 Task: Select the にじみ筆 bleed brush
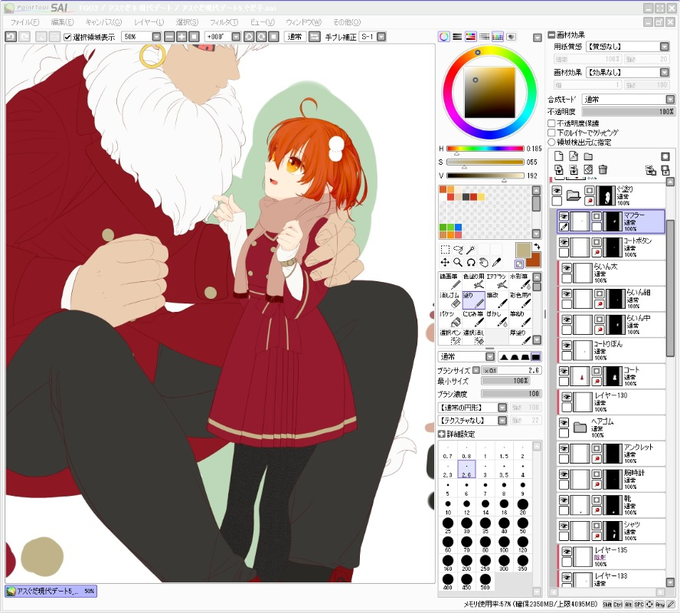click(473, 319)
